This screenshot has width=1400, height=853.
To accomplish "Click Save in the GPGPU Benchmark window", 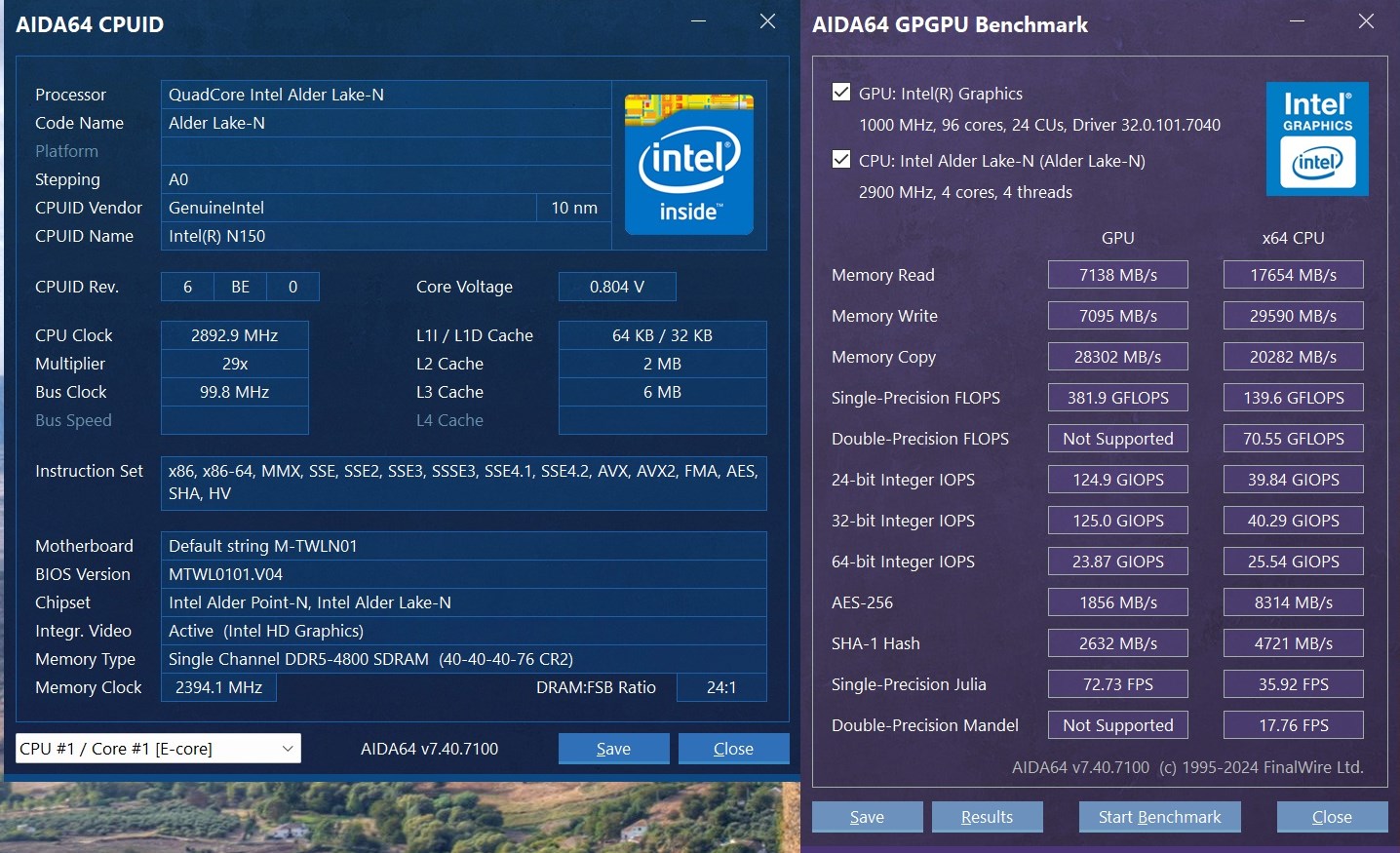I will pyautogui.click(x=868, y=817).
